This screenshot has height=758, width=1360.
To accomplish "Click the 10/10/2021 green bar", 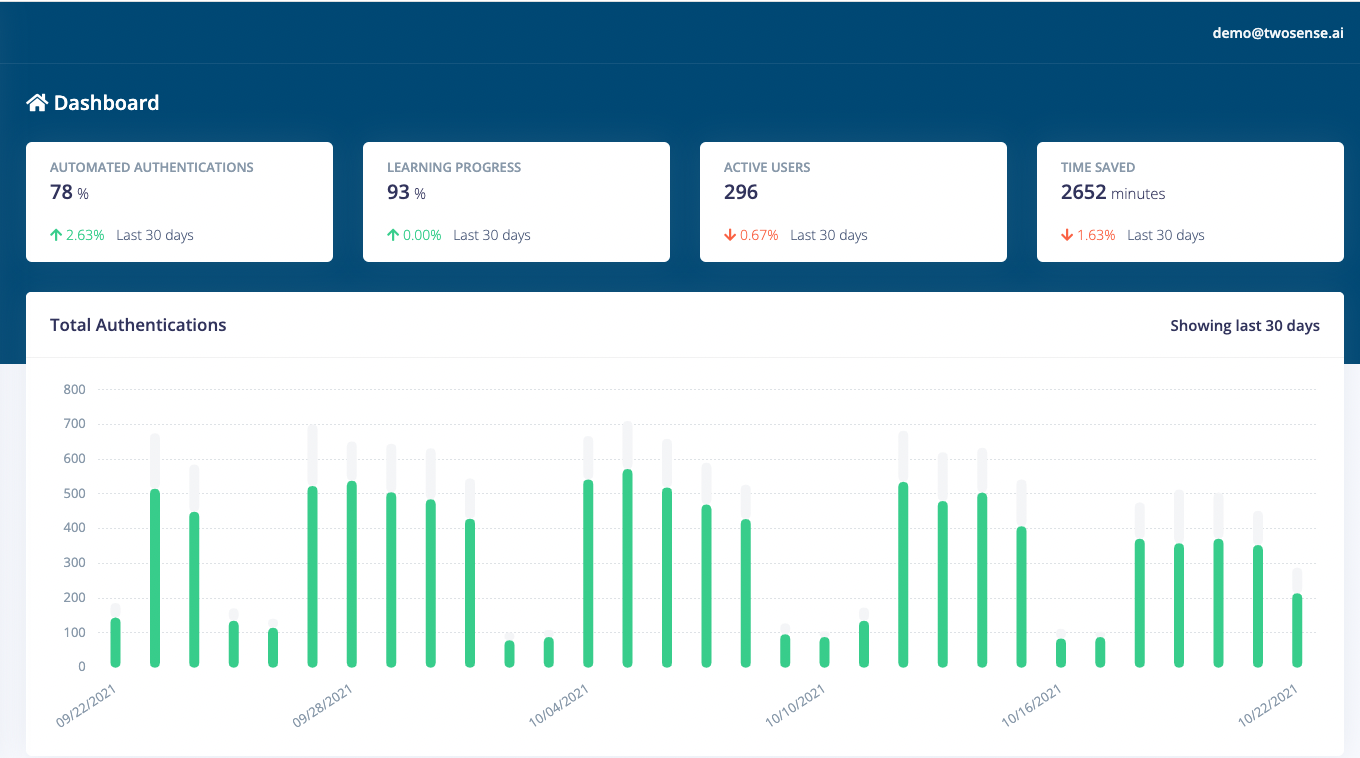I will pos(824,652).
